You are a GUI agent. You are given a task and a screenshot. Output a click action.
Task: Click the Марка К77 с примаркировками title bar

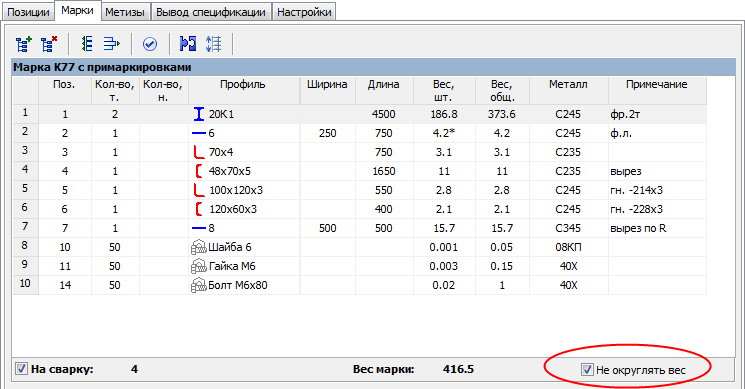373,67
